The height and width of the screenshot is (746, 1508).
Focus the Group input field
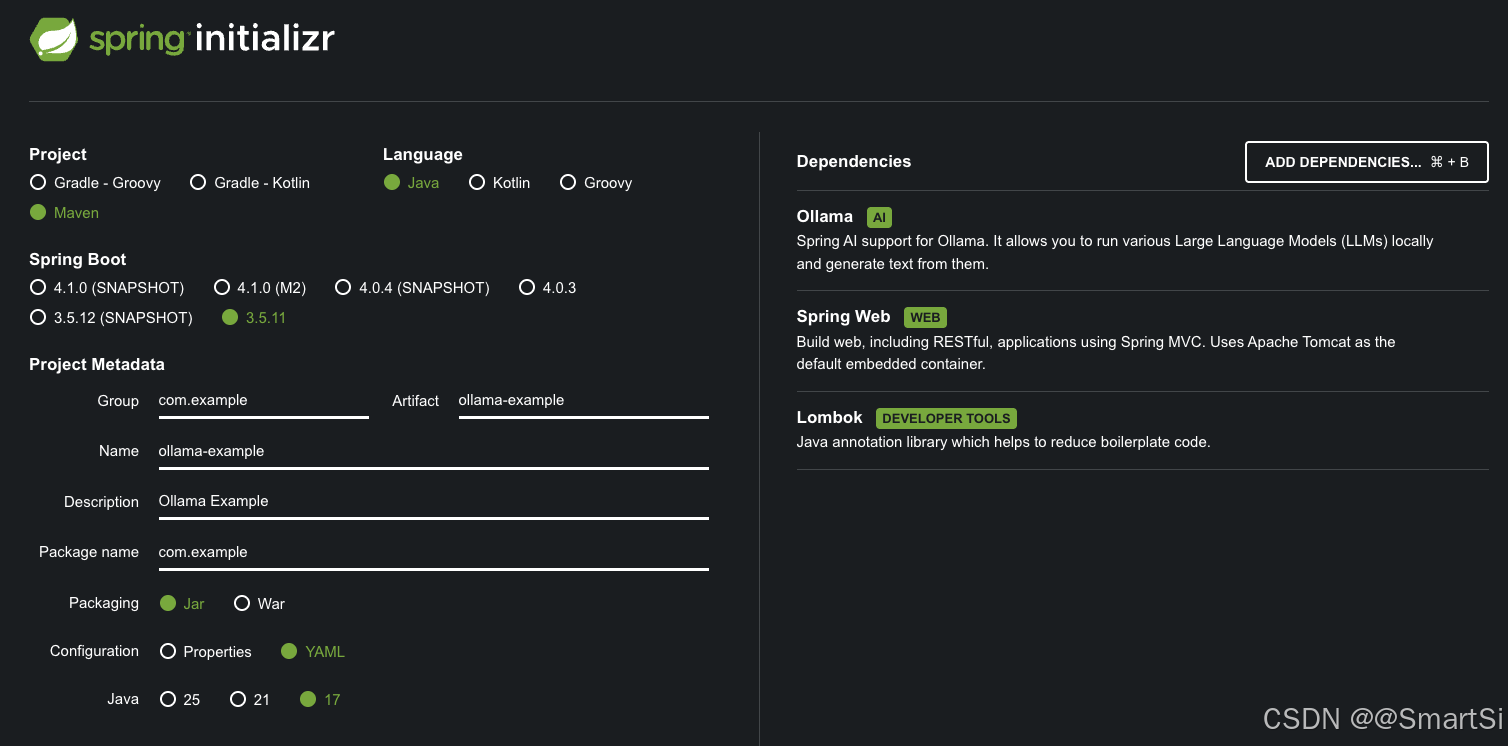tap(263, 401)
